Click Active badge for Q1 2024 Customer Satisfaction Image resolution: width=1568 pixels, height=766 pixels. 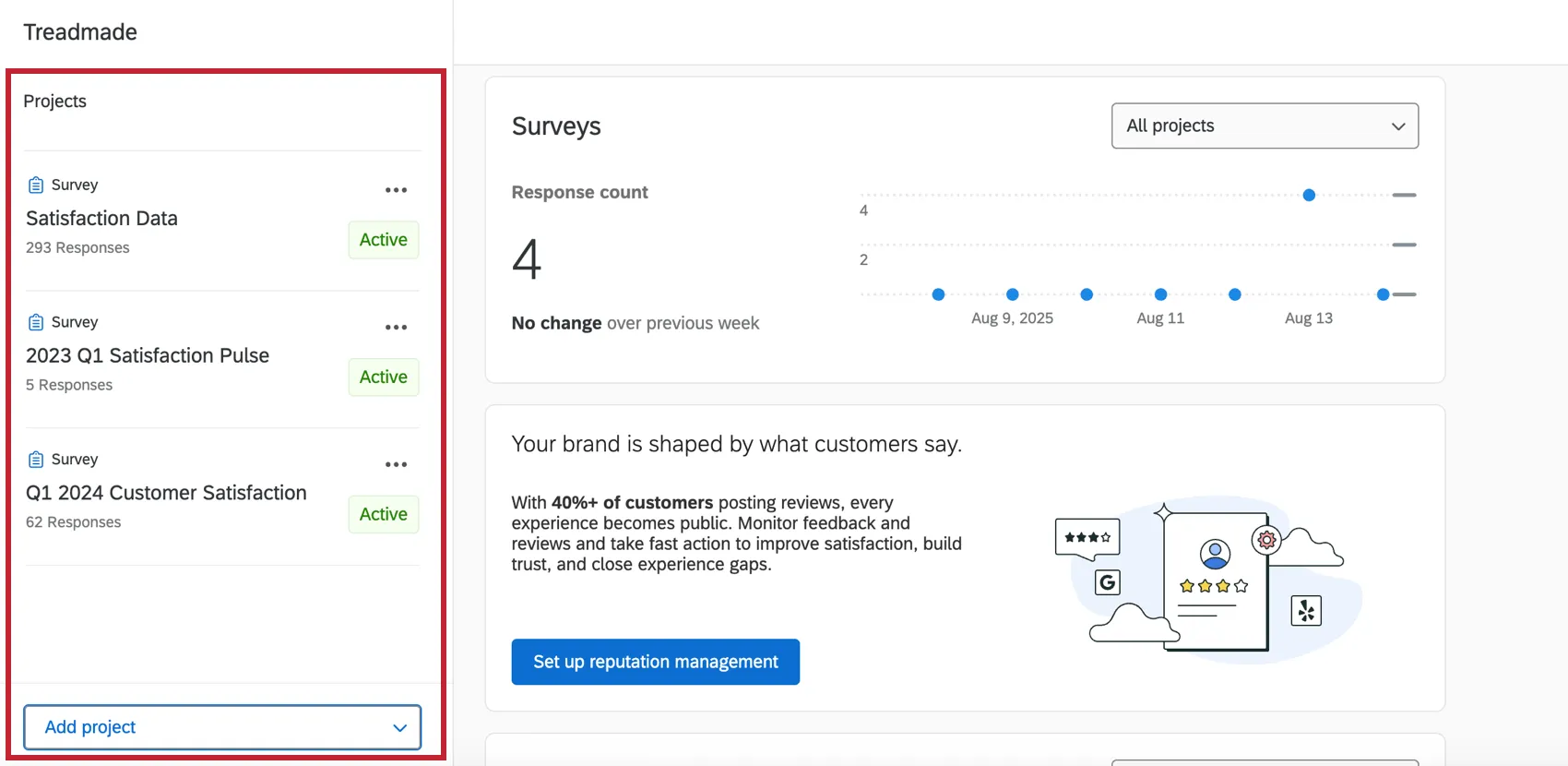click(383, 514)
